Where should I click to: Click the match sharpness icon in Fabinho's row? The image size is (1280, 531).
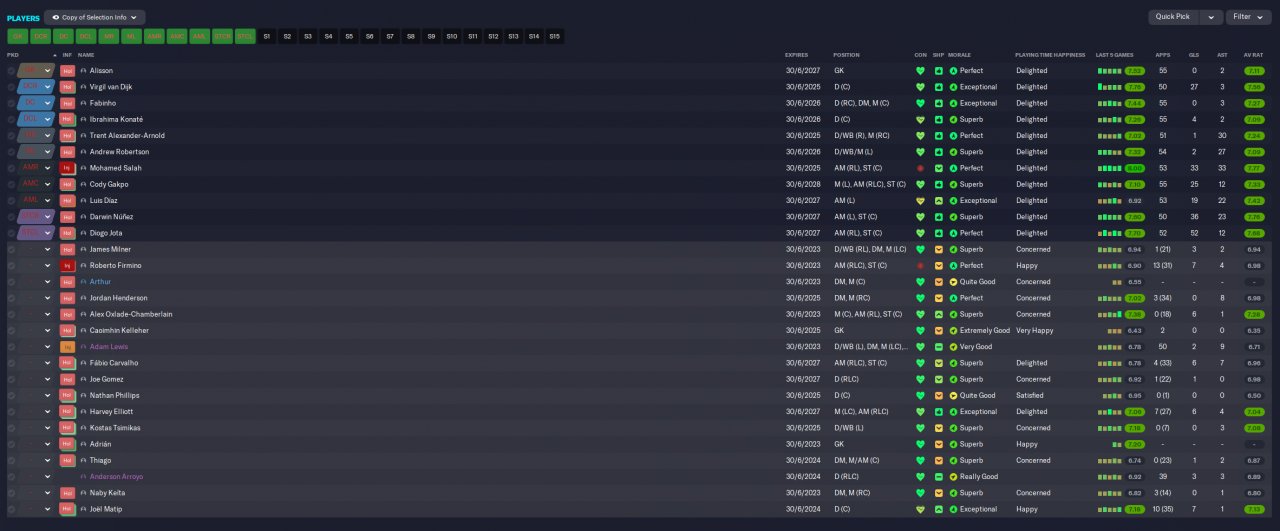pos(939,103)
